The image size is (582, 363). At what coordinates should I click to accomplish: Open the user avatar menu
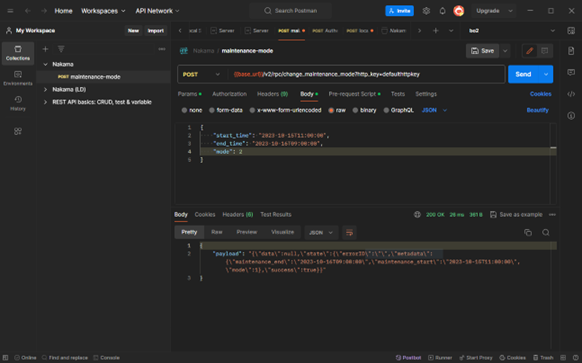click(459, 11)
